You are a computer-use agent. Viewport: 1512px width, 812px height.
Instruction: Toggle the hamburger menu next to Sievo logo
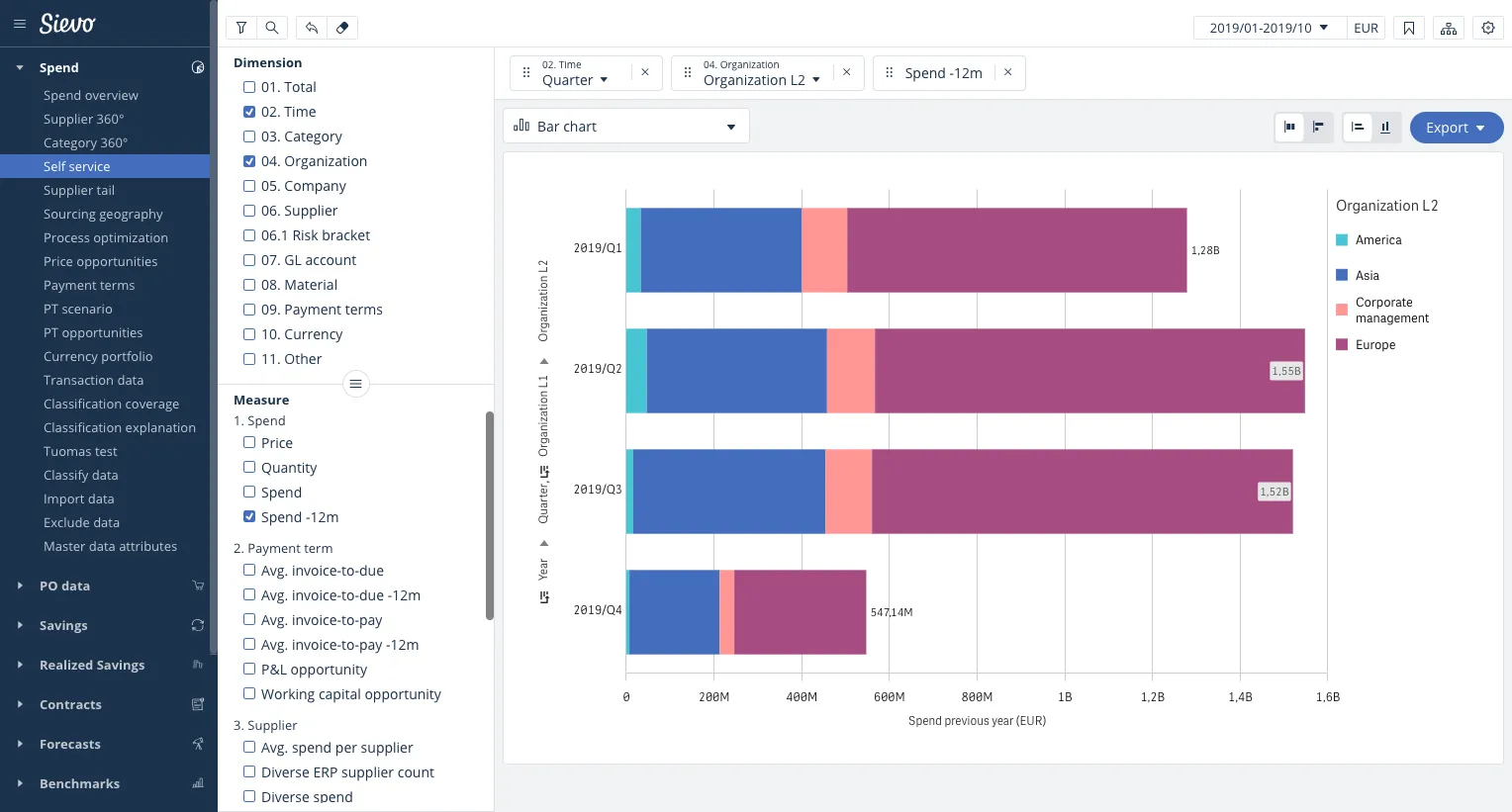[x=20, y=24]
